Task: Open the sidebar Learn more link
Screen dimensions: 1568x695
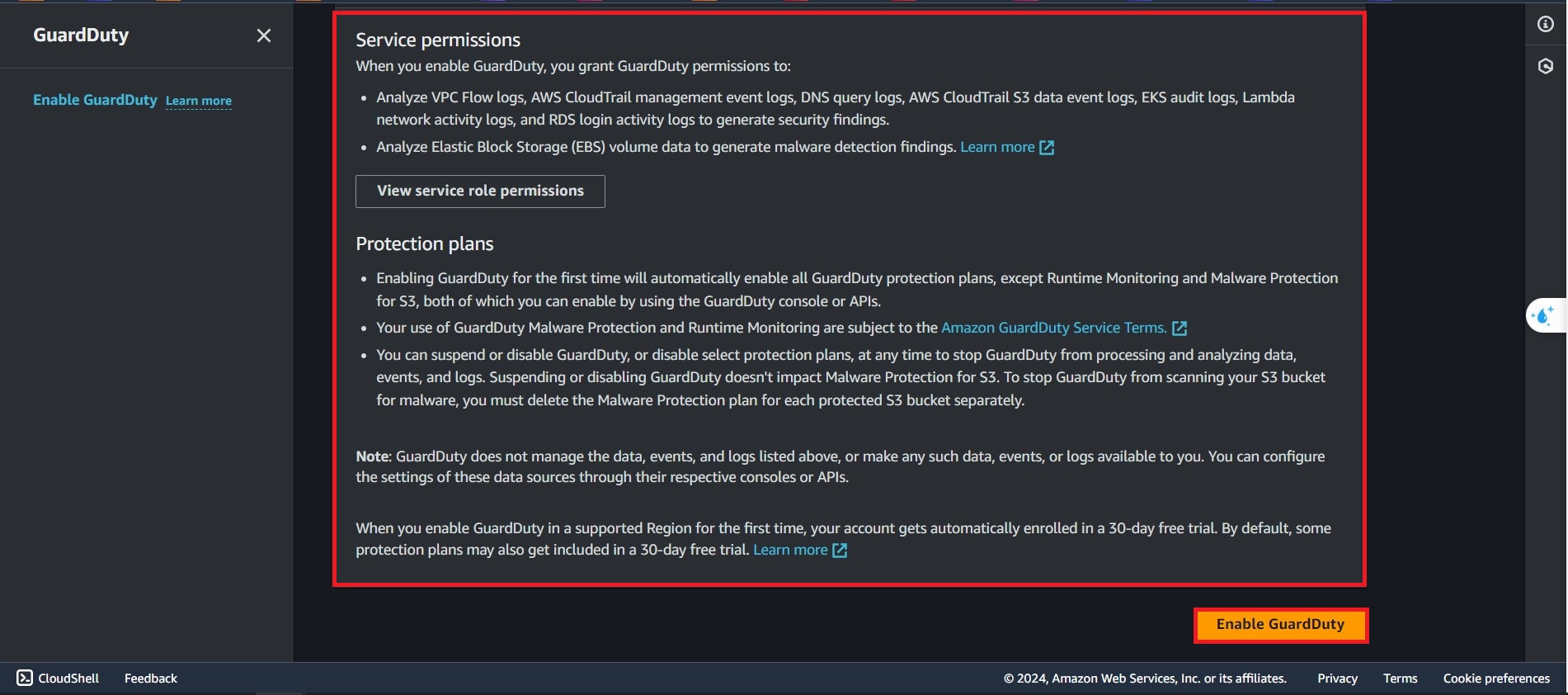Action: click(199, 102)
